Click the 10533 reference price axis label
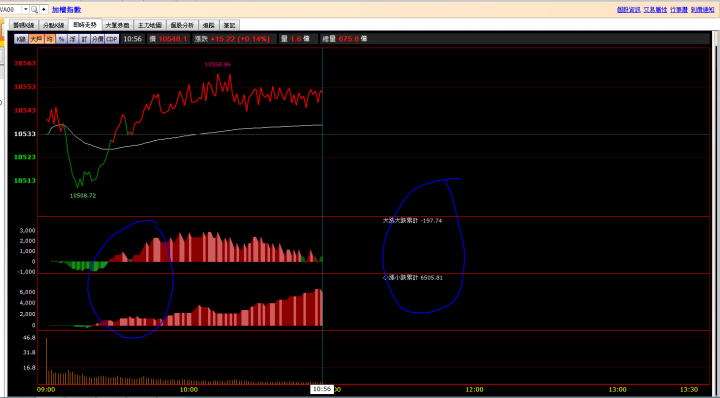This screenshot has width=720, height=398. [x=24, y=134]
